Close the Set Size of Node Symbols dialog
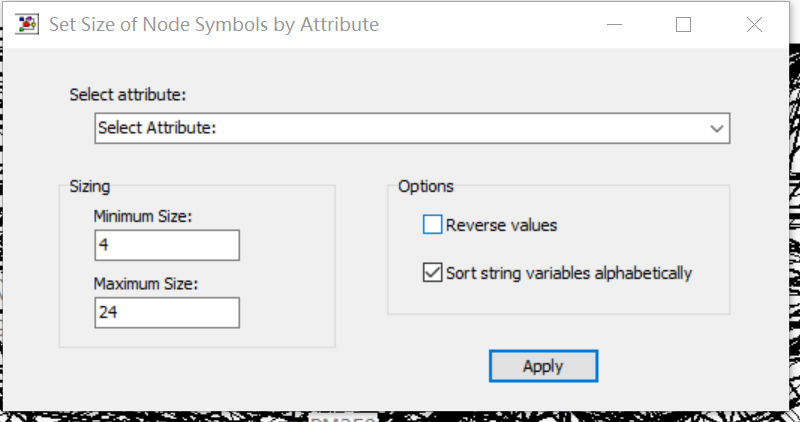Viewport: 800px width, 422px height. 755,25
